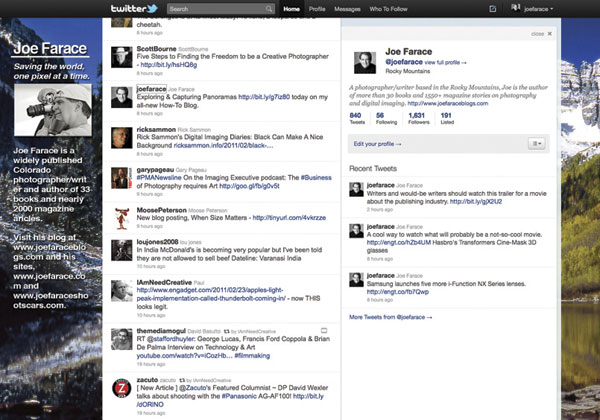This screenshot has width=600, height=420.
Task: Click the loujones2008 username
Action: click(x=157, y=242)
